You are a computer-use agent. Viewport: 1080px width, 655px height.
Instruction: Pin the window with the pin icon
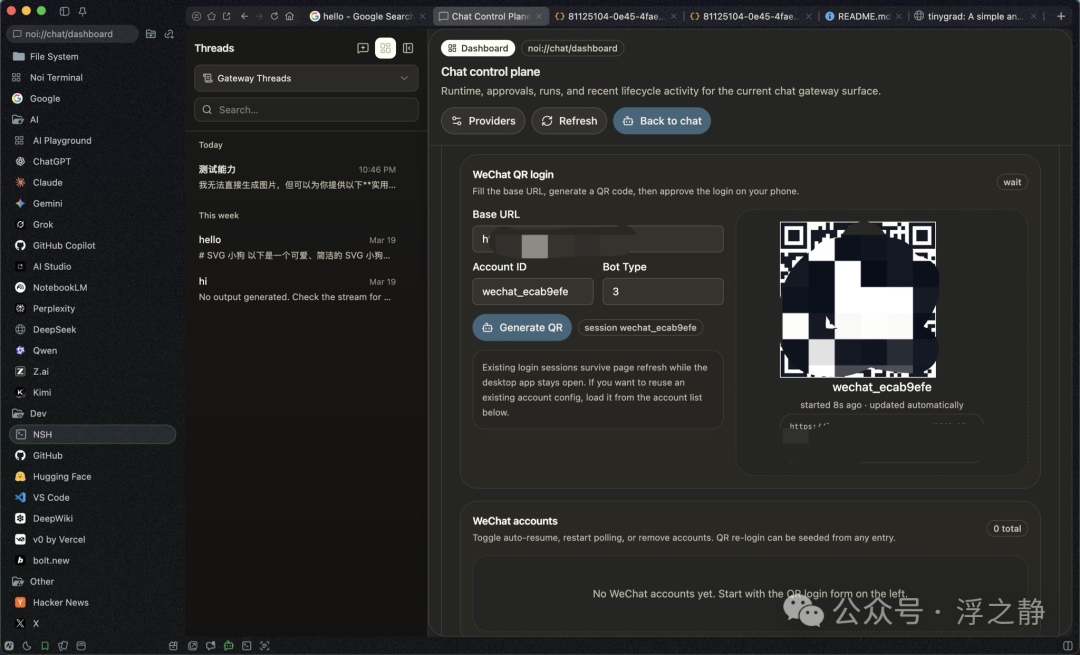click(x=82, y=11)
